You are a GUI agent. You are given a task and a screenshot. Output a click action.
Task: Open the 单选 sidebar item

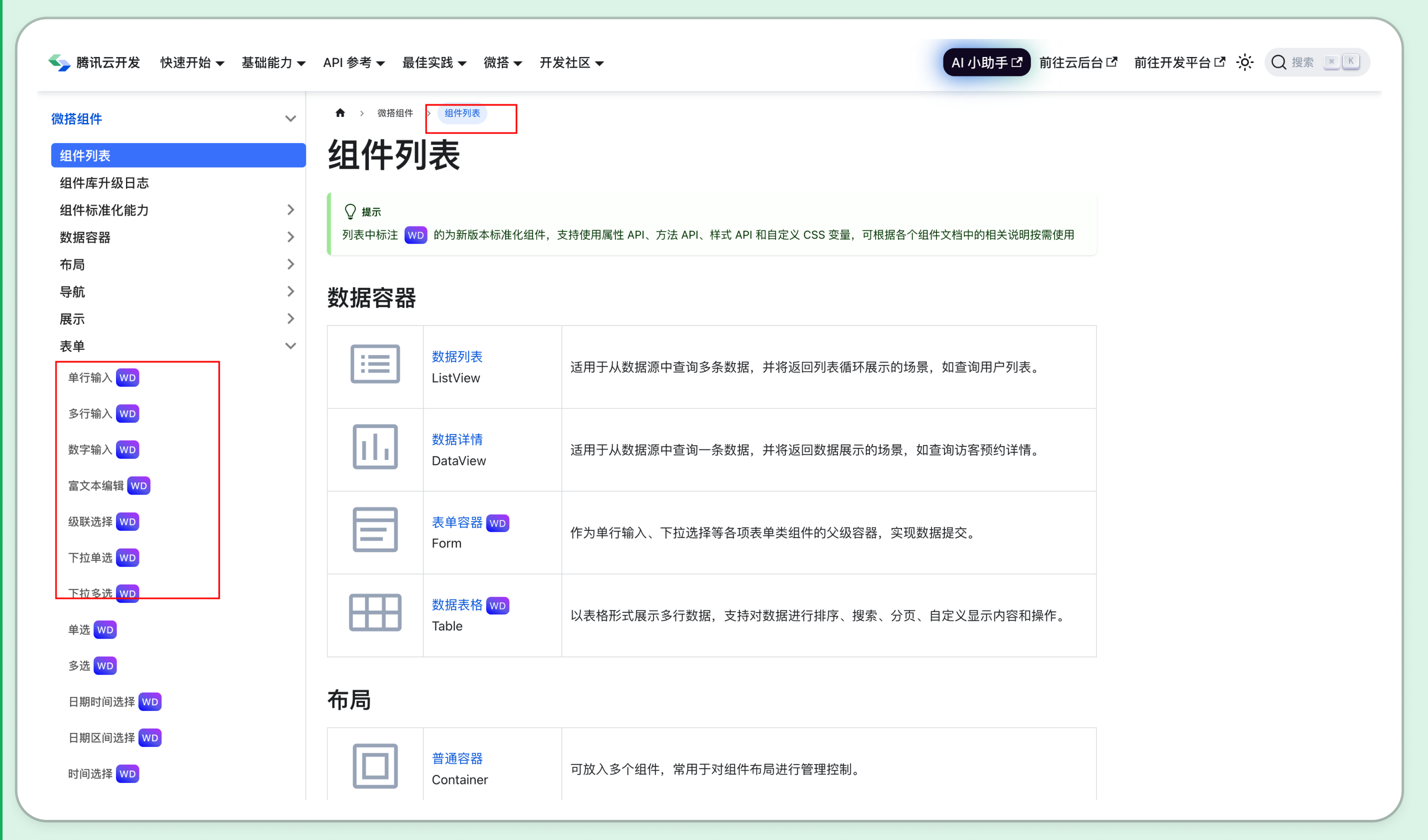click(92, 629)
